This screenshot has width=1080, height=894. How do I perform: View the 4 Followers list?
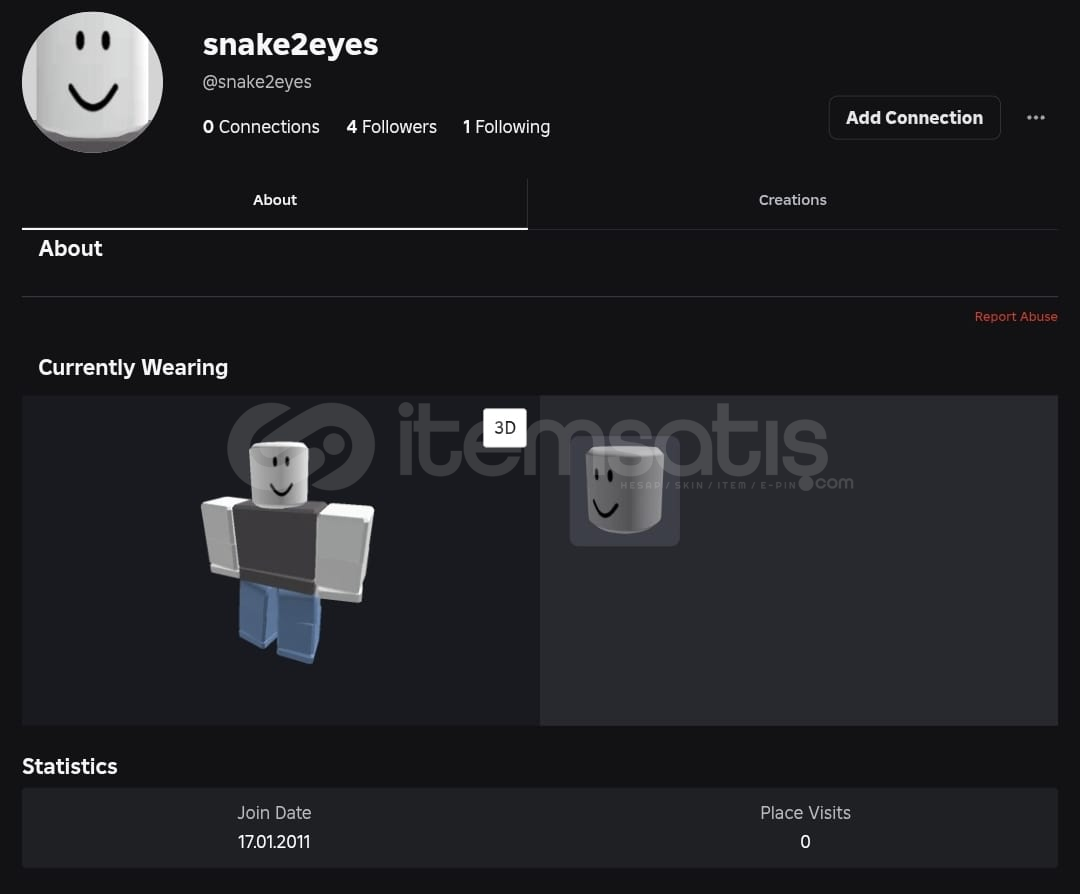391,127
